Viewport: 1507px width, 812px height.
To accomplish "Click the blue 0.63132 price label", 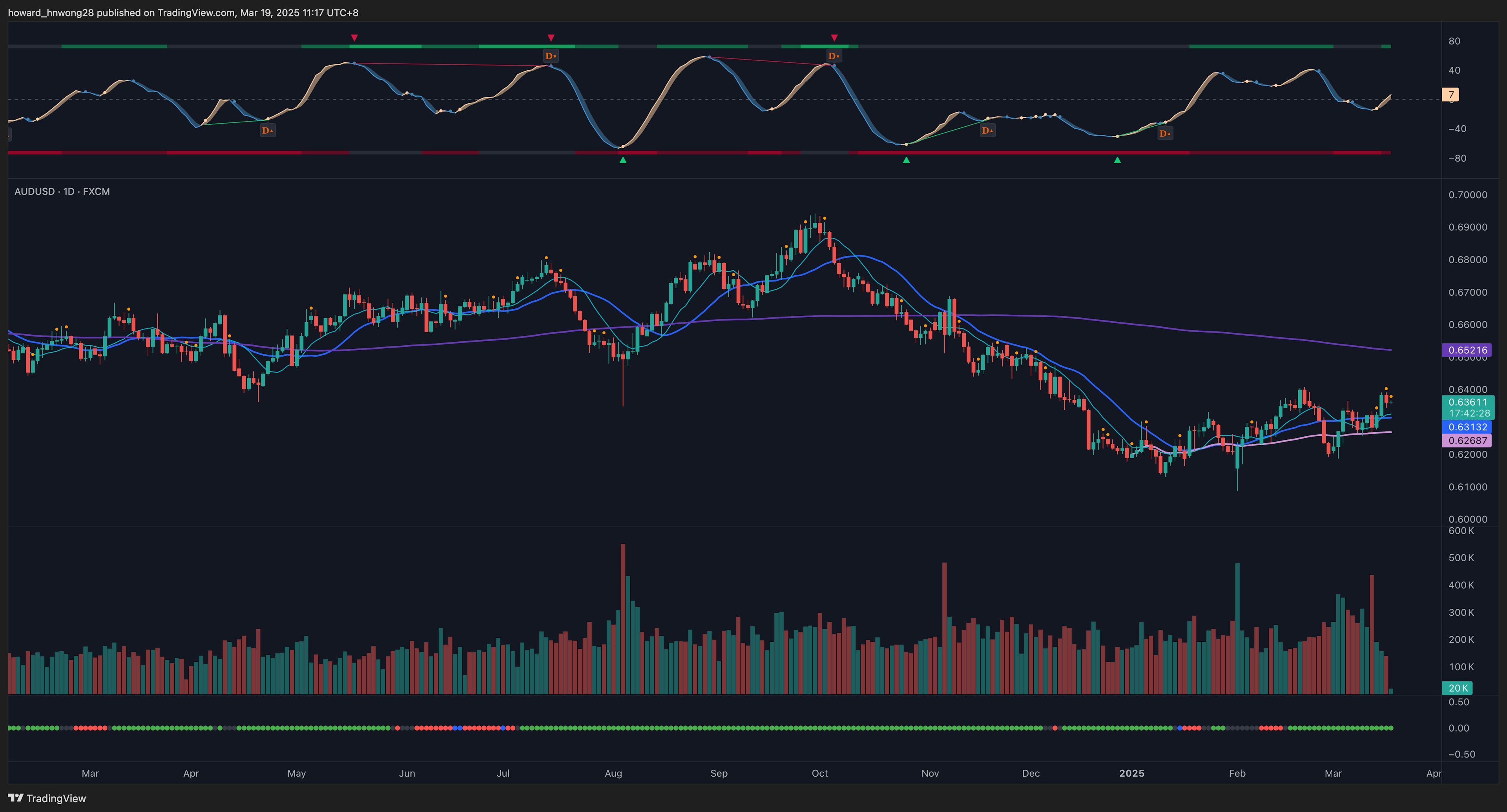I will coord(1467,427).
